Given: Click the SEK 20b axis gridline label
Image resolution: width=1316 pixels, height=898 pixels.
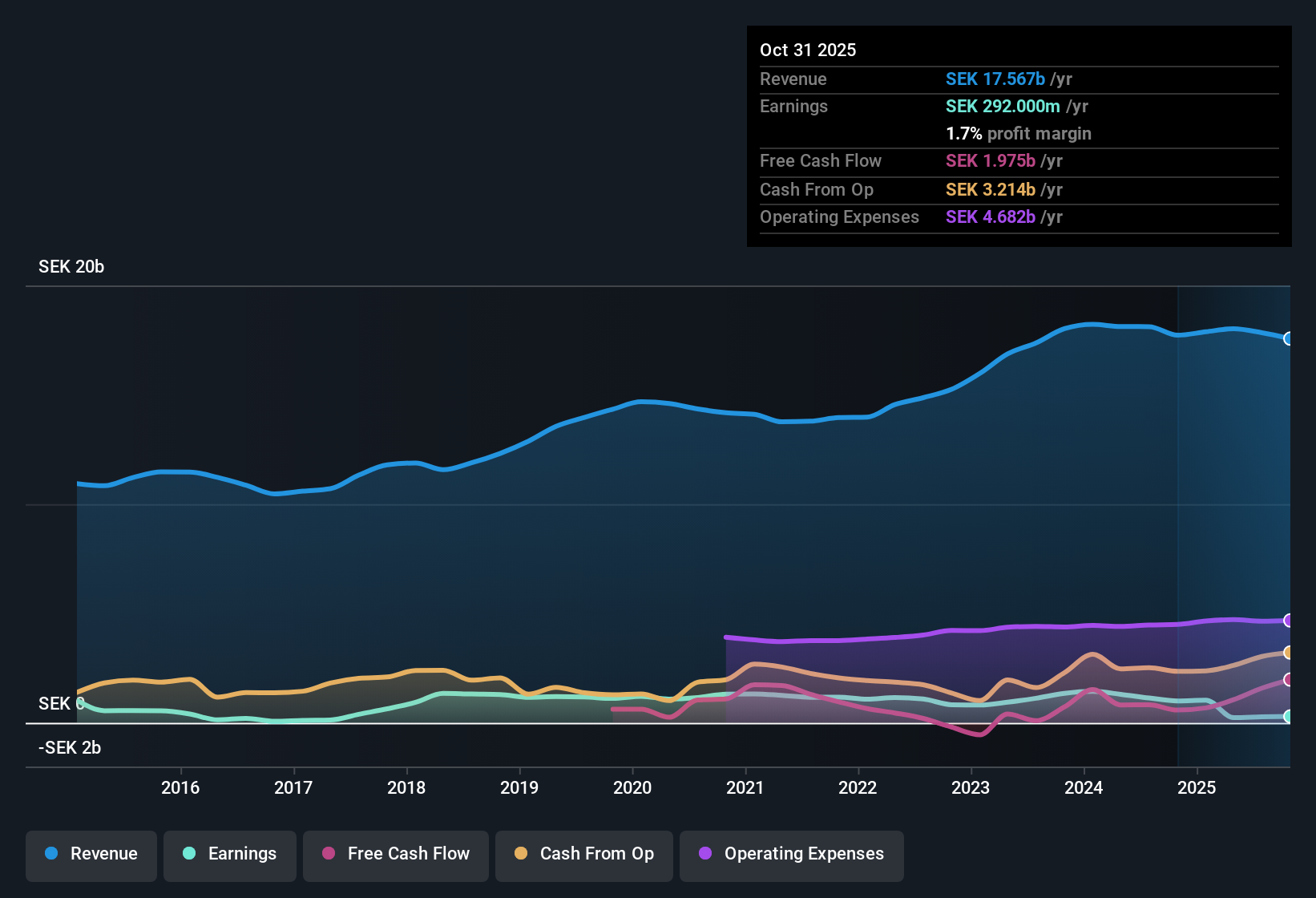Looking at the screenshot, I should (70, 266).
